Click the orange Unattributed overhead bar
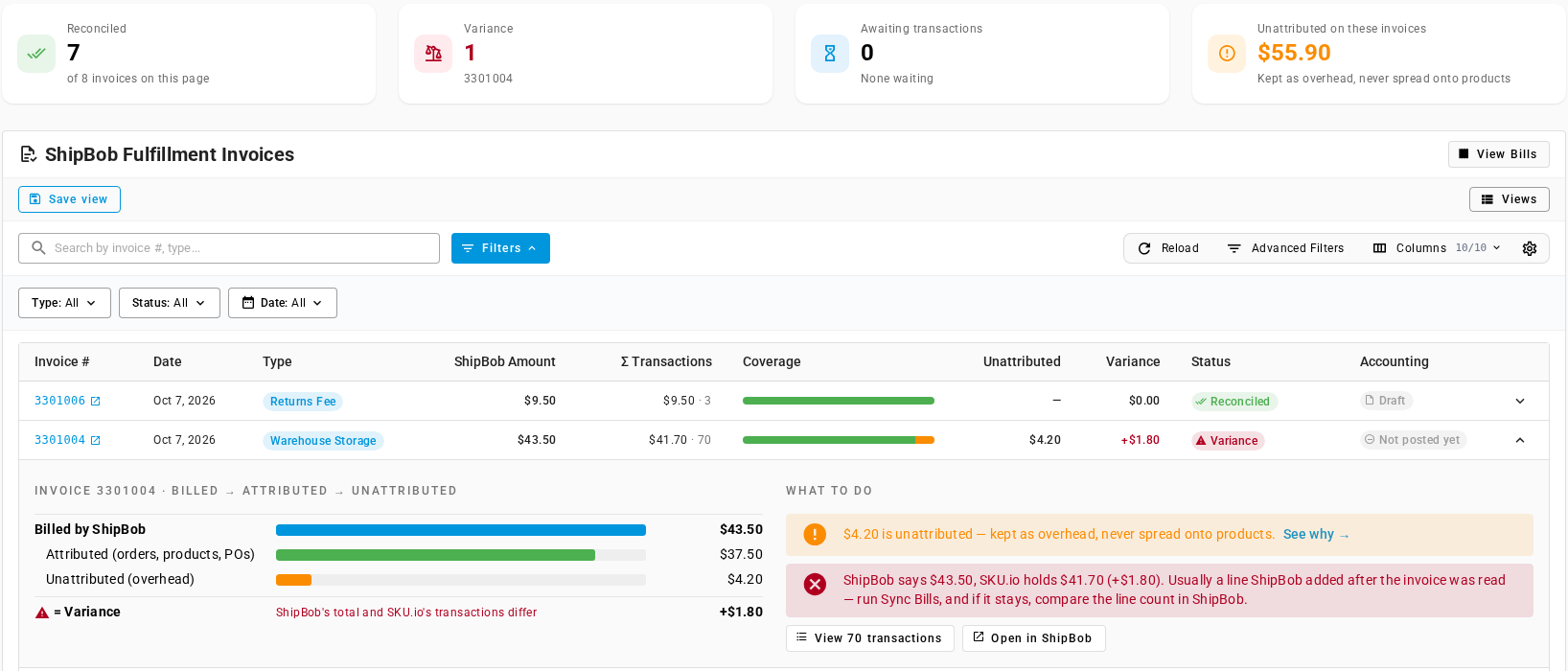The height and width of the screenshot is (671, 1568). (x=293, y=580)
